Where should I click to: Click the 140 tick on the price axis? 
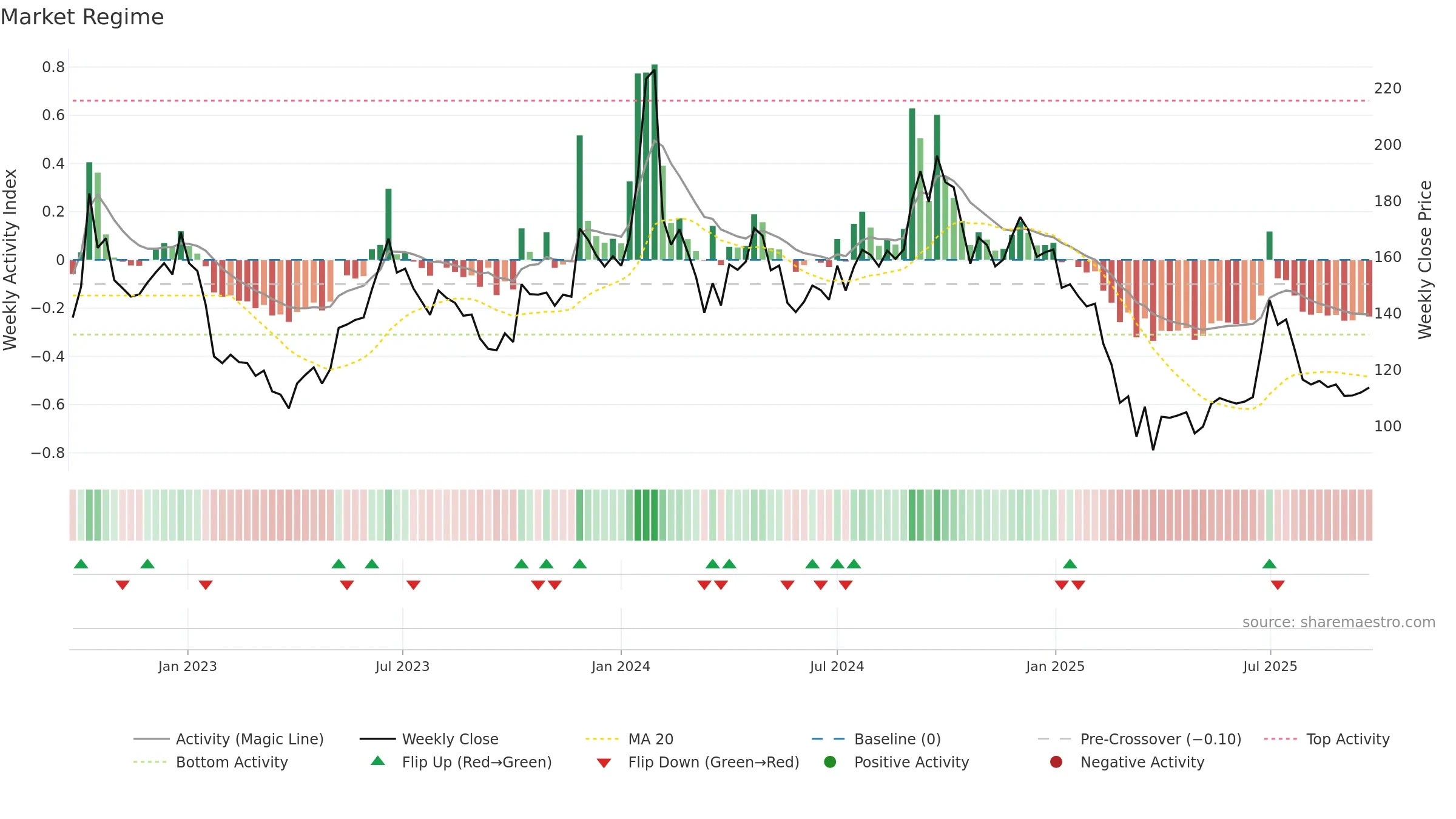(1388, 314)
